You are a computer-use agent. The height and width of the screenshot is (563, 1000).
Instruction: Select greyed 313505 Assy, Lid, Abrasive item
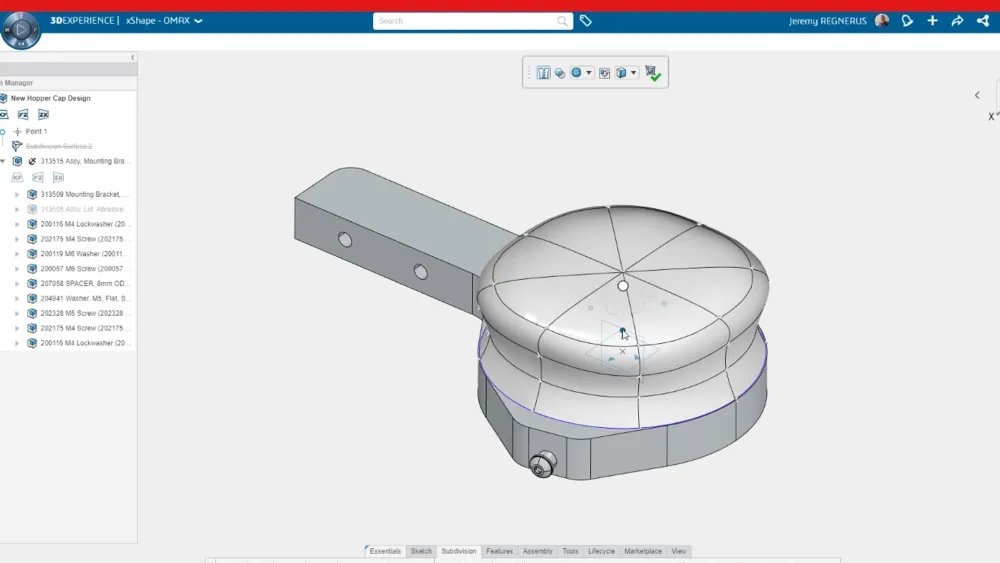pos(84,209)
